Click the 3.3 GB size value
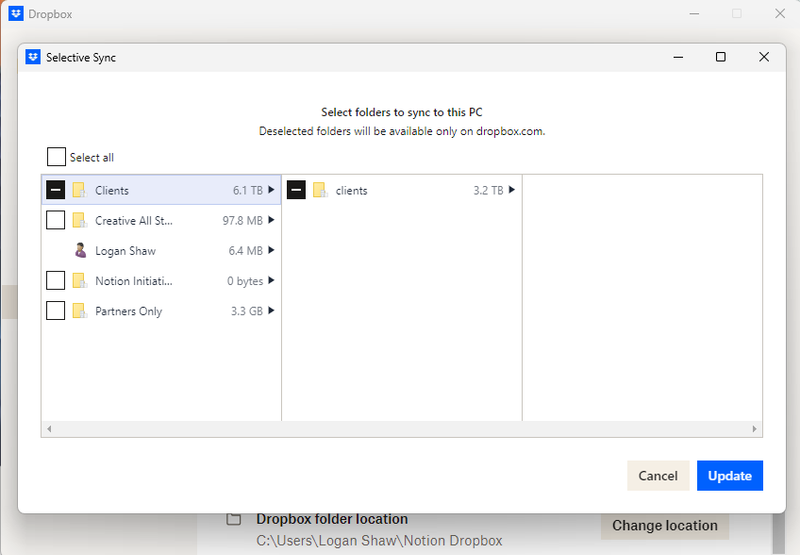This screenshot has height=555, width=800. point(247,311)
